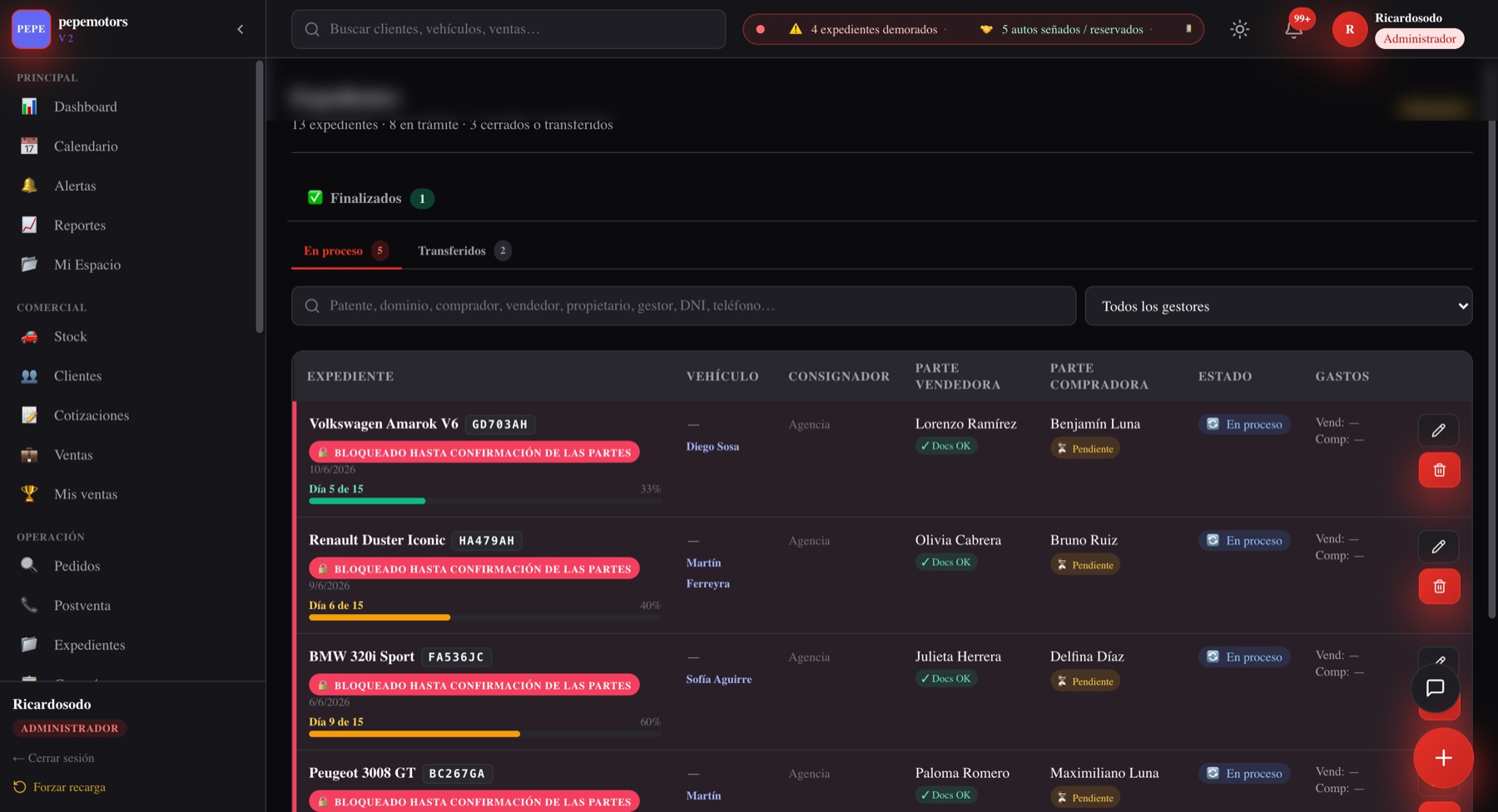Delete the Volkswagen Amarok V6 expediente
This screenshot has width=1498, height=812.
tap(1439, 470)
